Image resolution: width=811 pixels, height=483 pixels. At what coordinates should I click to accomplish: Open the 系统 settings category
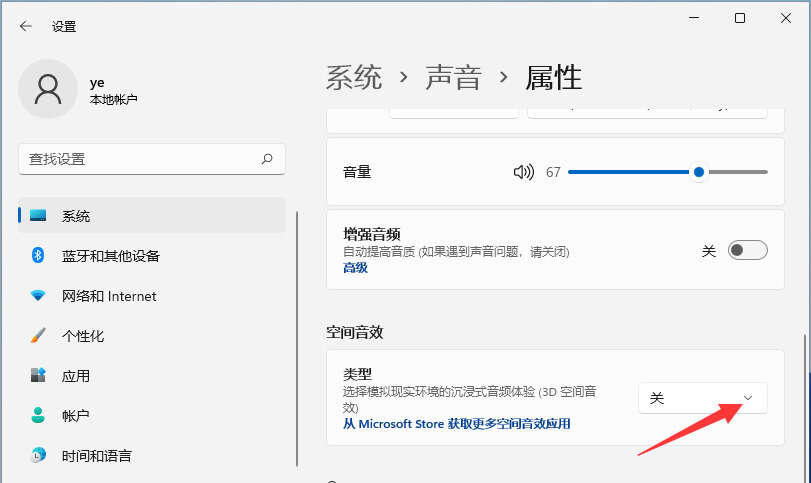click(x=152, y=215)
